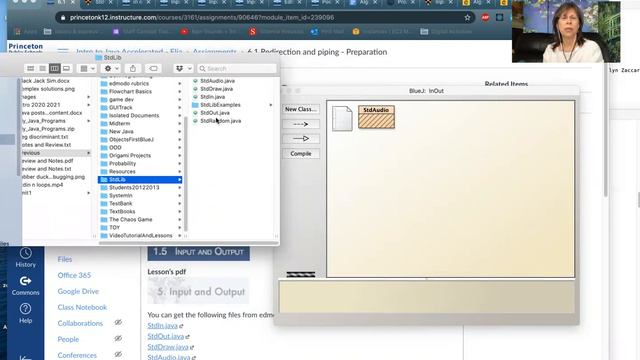Switch Finder to list view

tap(42, 69)
